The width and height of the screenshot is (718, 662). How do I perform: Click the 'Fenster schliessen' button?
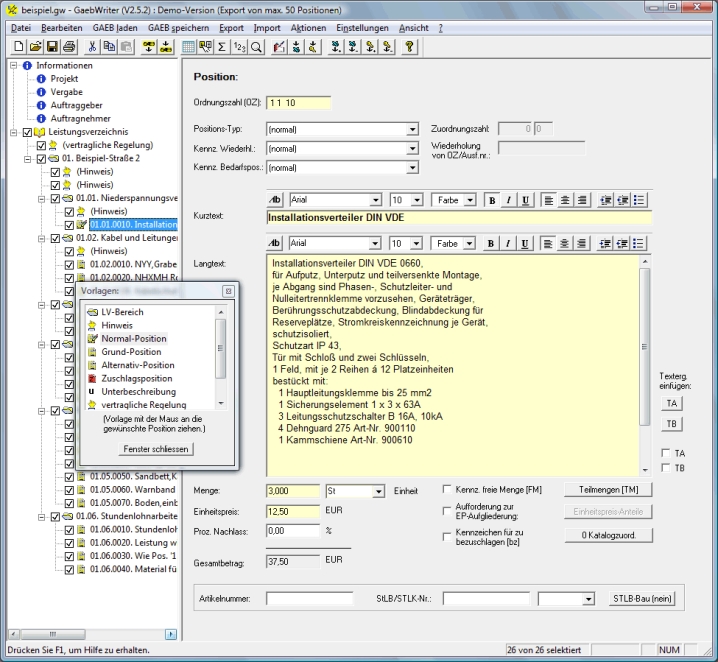click(x=157, y=449)
